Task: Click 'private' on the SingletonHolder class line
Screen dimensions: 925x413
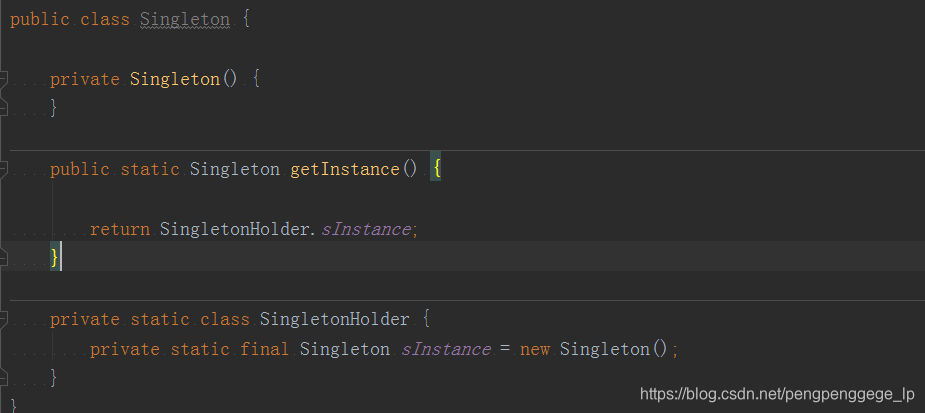Action: click(x=85, y=319)
